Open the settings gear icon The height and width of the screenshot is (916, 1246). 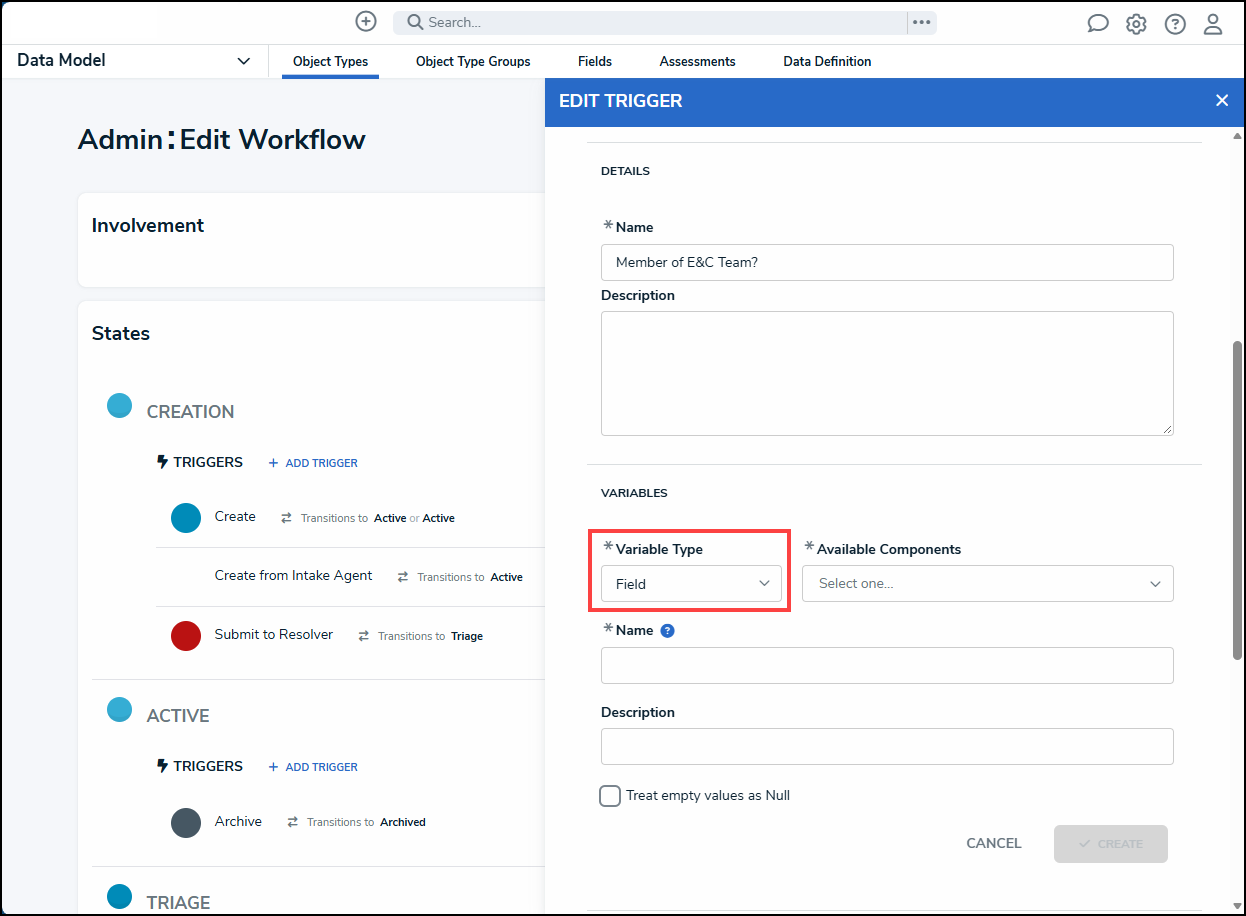(x=1136, y=24)
